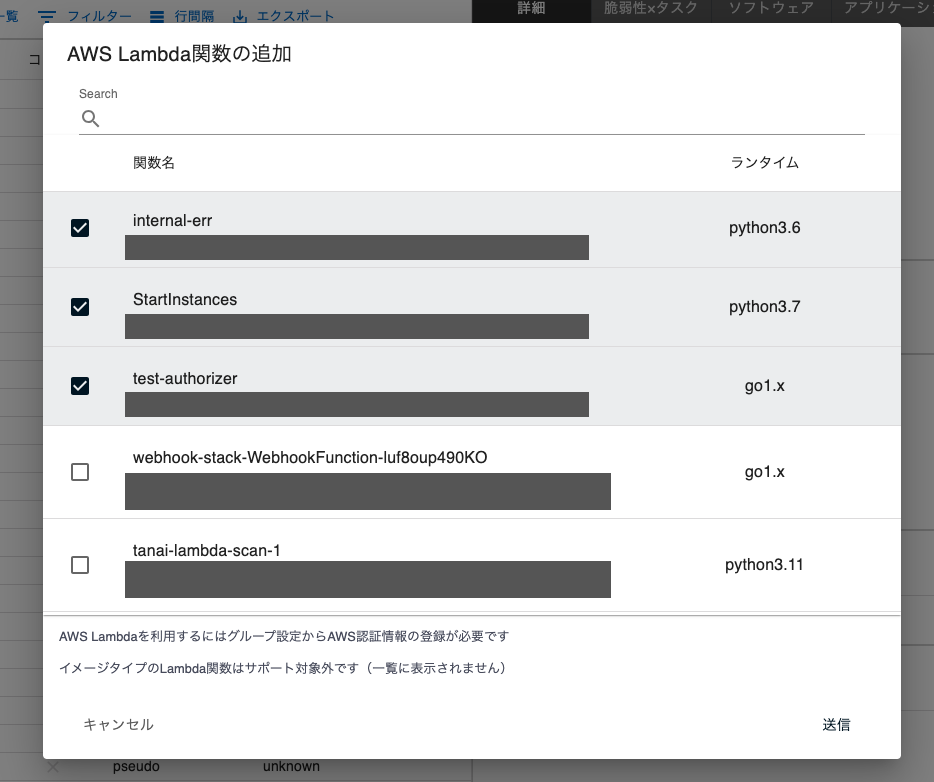Select the internal-err function name
The height and width of the screenshot is (782, 934).
click(172, 220)
